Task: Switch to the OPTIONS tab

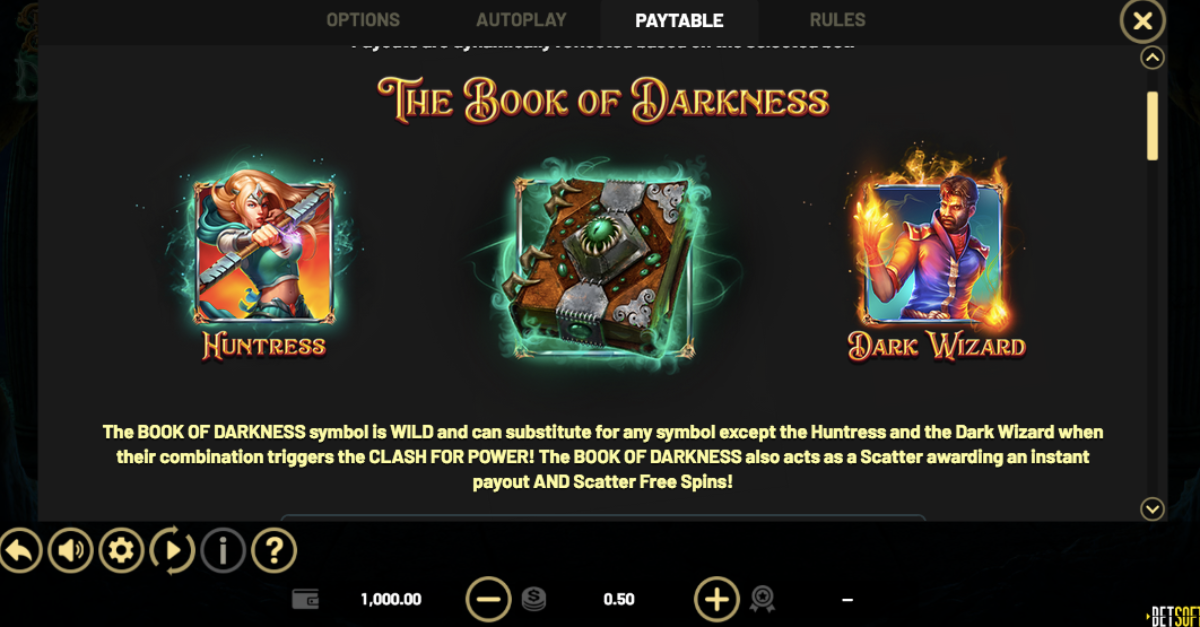Action: pyautogui.click(x=363, y=20)
